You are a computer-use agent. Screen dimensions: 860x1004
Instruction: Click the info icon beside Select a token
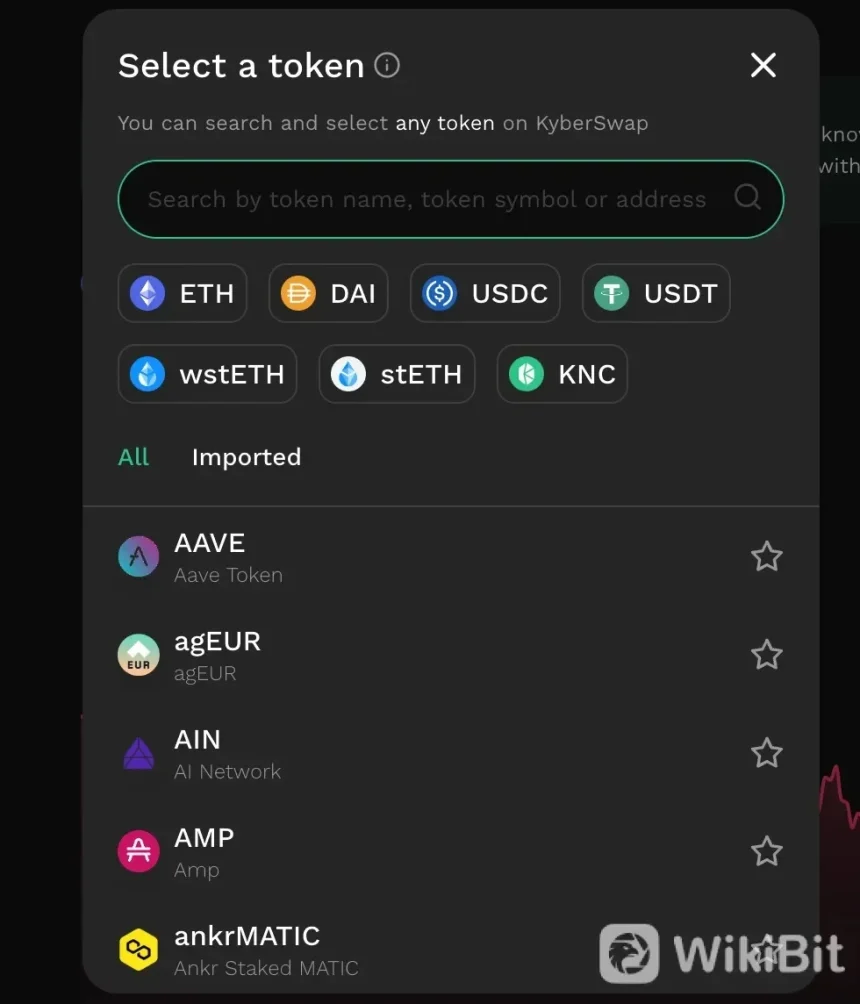tap(387, 66)
